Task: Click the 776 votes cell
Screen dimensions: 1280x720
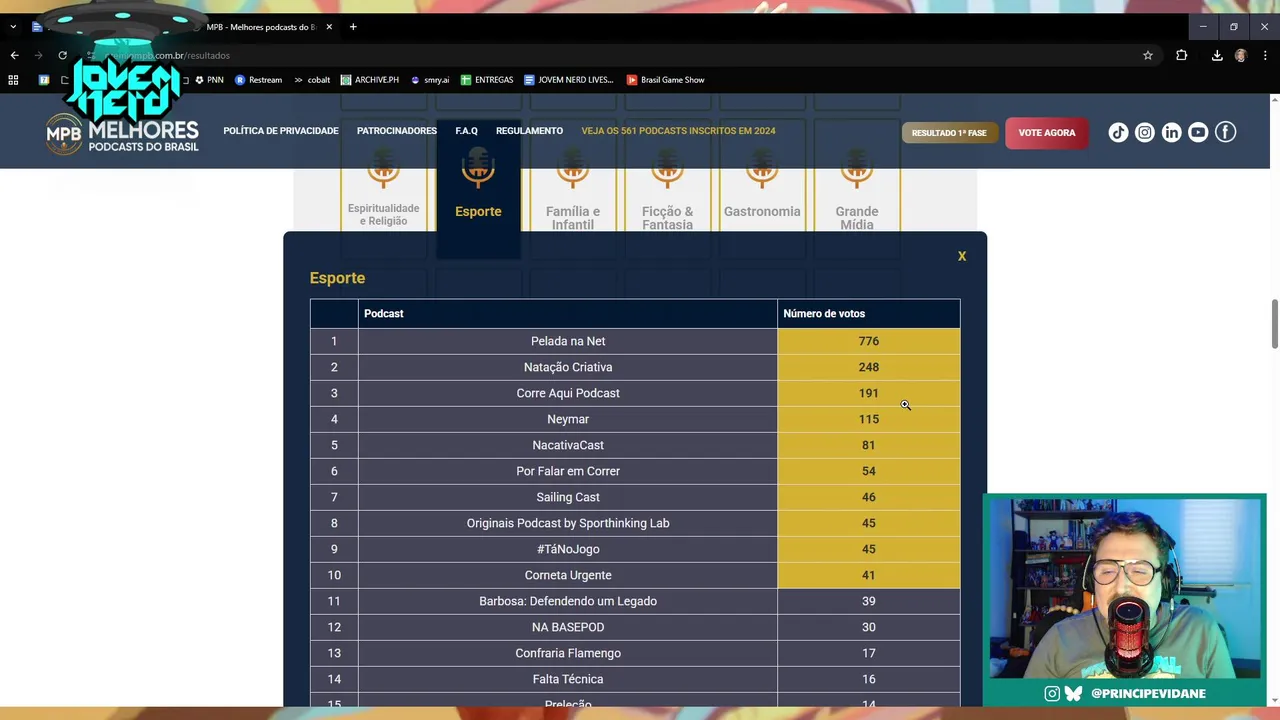Action: [x=869, y=341]
